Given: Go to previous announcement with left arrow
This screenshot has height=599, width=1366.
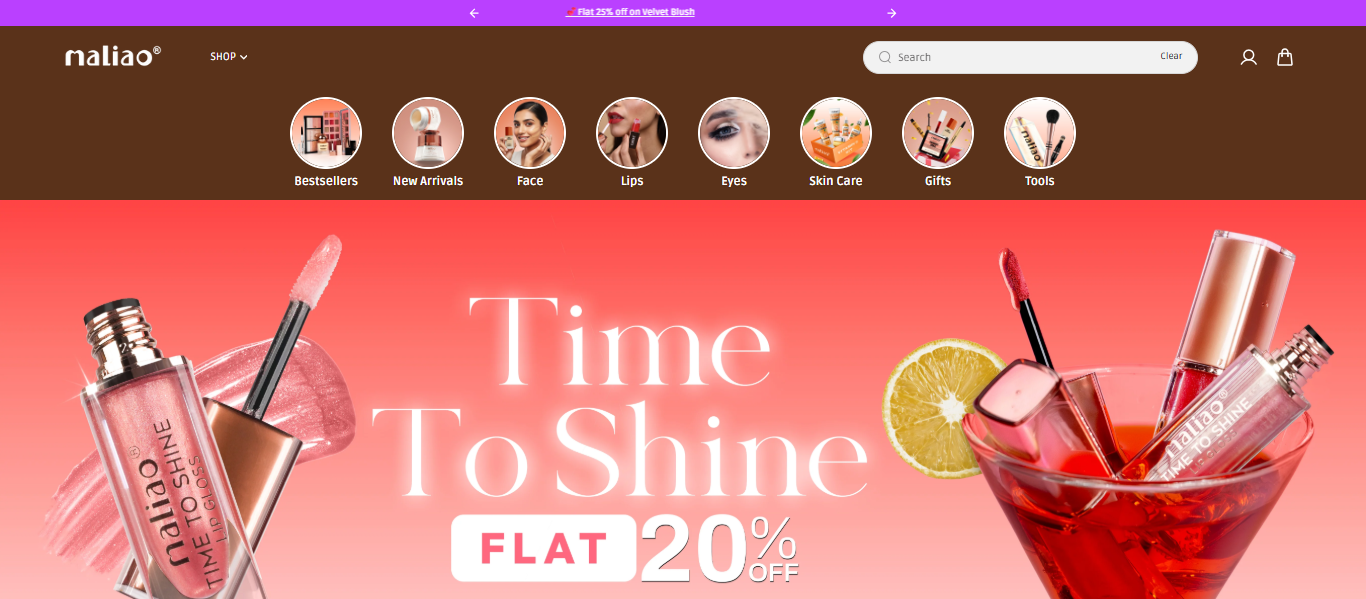Looking at the screenshot, I should coord(474,13).
